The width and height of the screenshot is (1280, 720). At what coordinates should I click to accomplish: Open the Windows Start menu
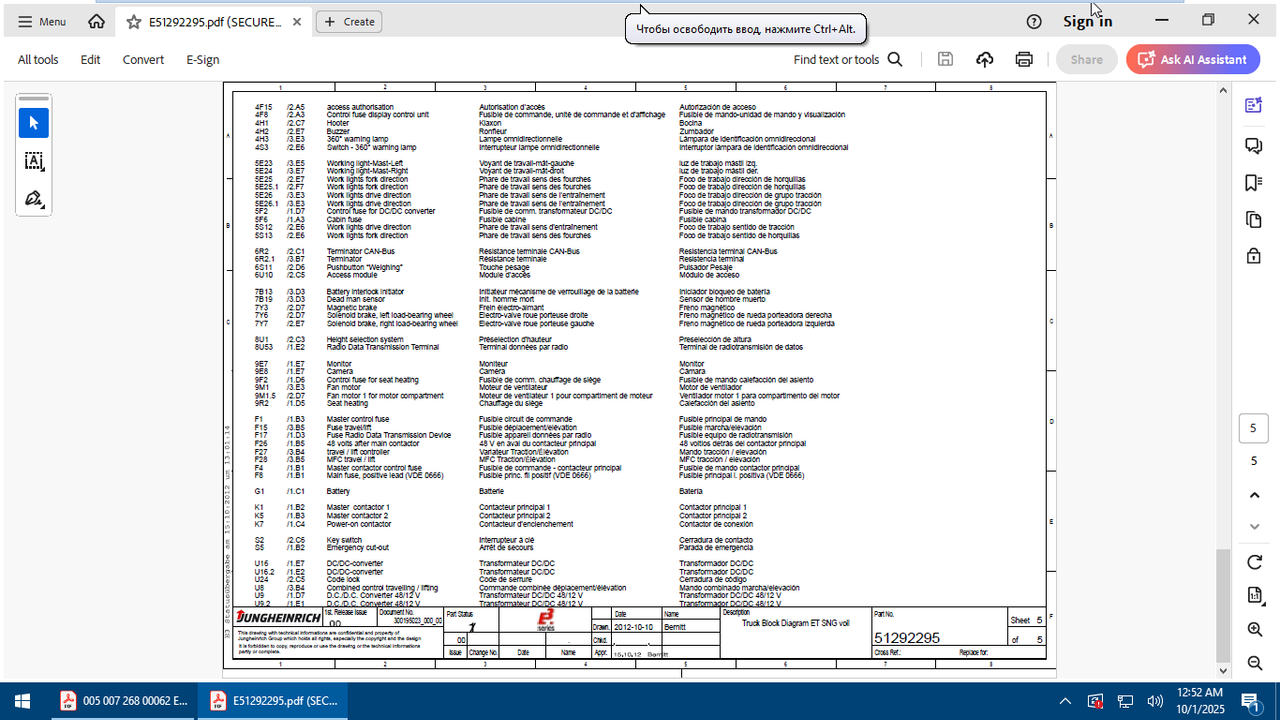point(22,700)
